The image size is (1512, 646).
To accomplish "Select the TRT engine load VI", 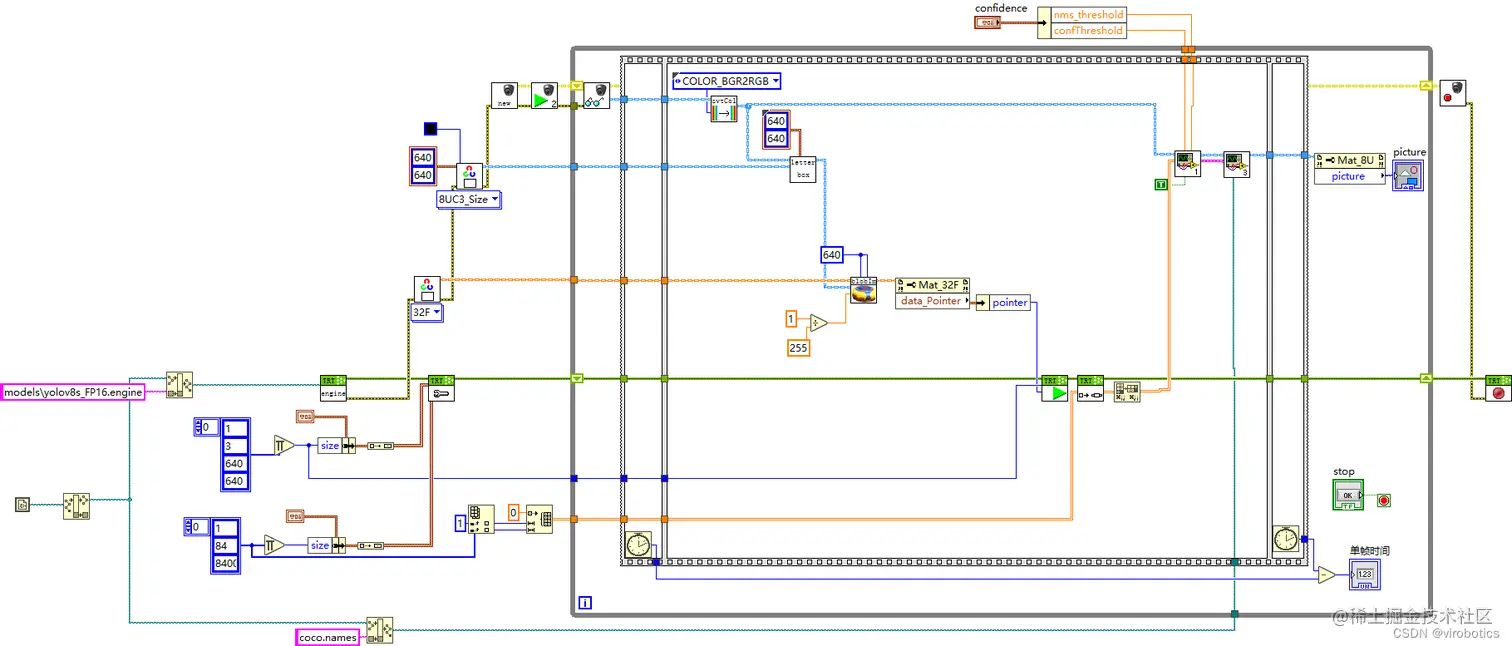I will coord(333,387).
